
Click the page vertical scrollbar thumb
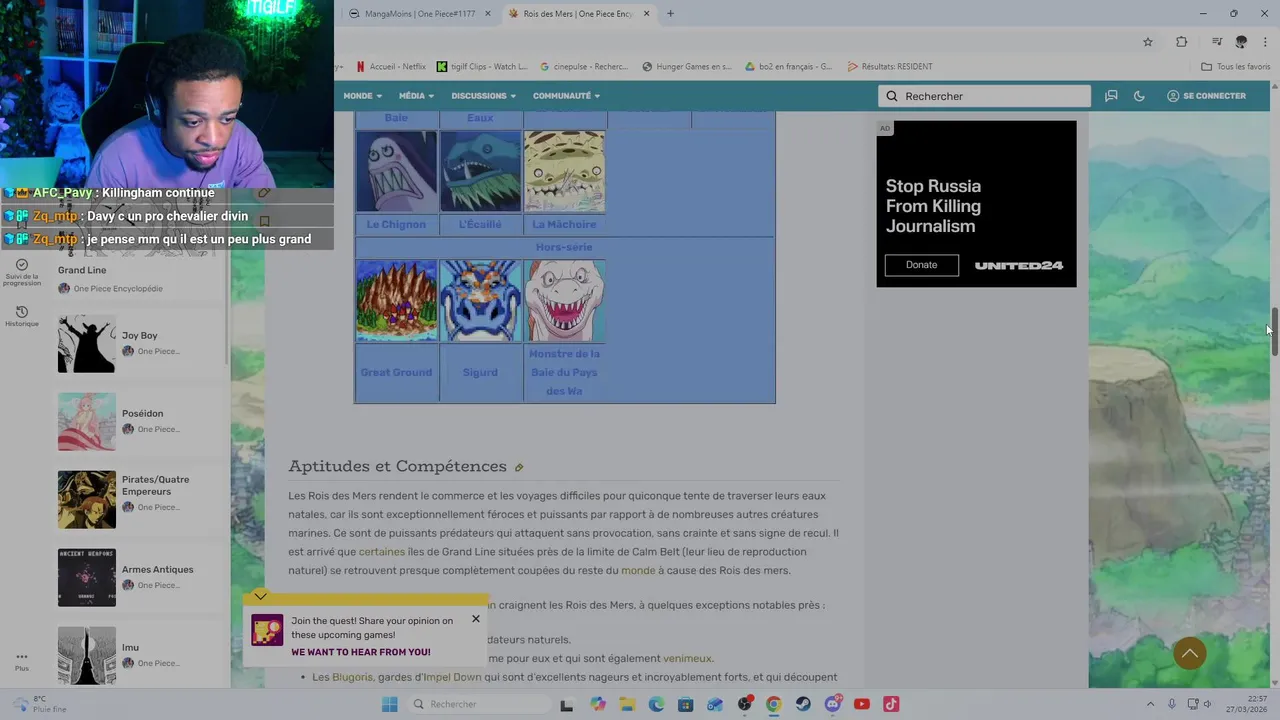(x=1273, y=332)
